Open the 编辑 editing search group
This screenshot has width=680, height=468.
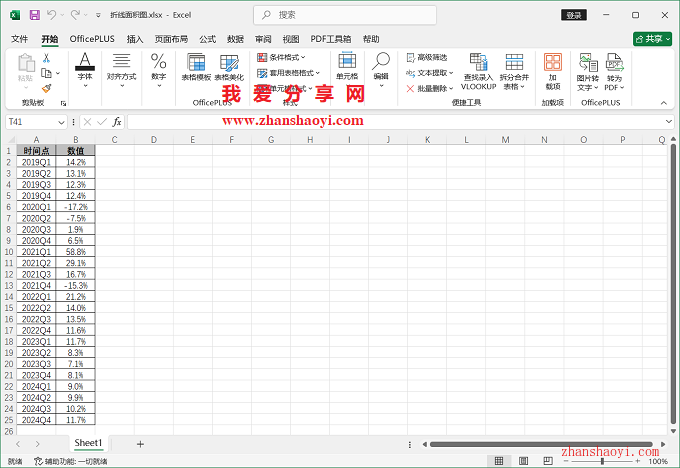(381, 69)
